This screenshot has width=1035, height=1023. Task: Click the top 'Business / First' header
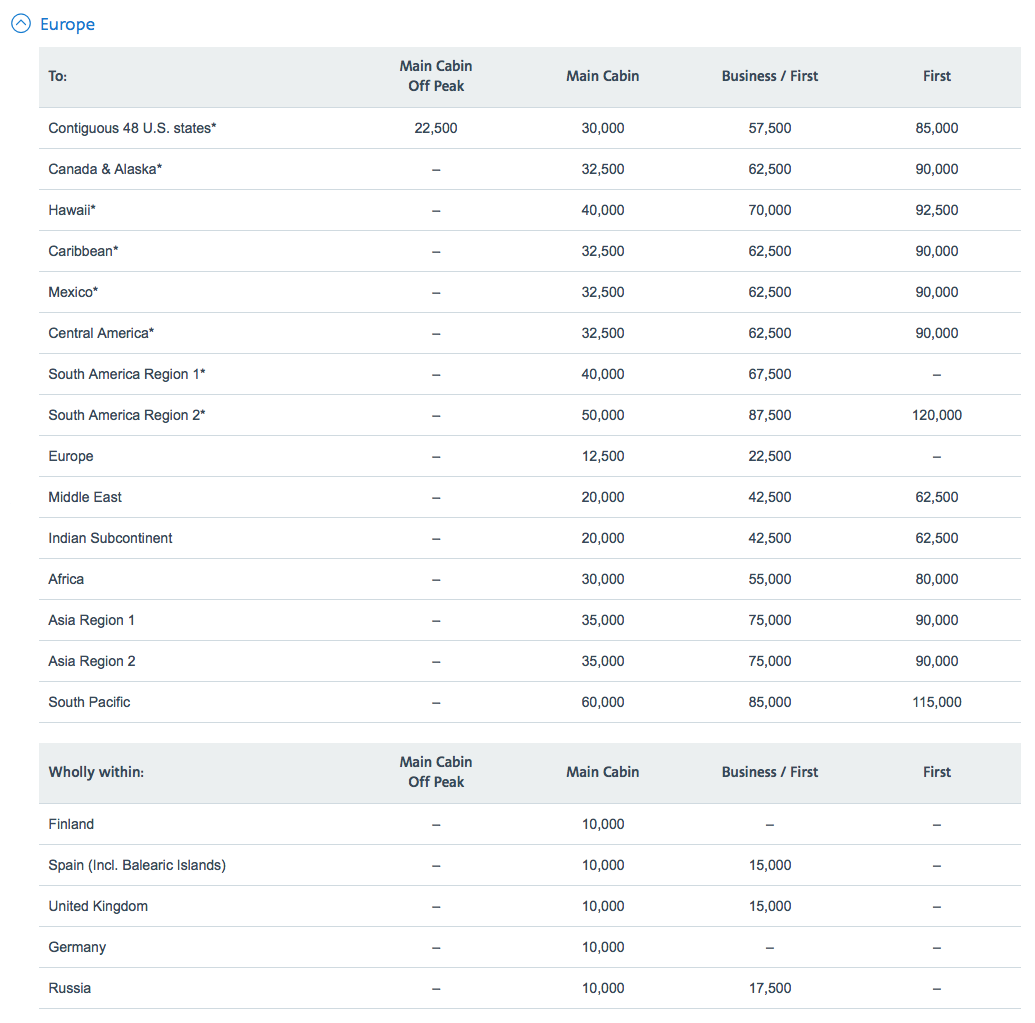click(770, 76)
